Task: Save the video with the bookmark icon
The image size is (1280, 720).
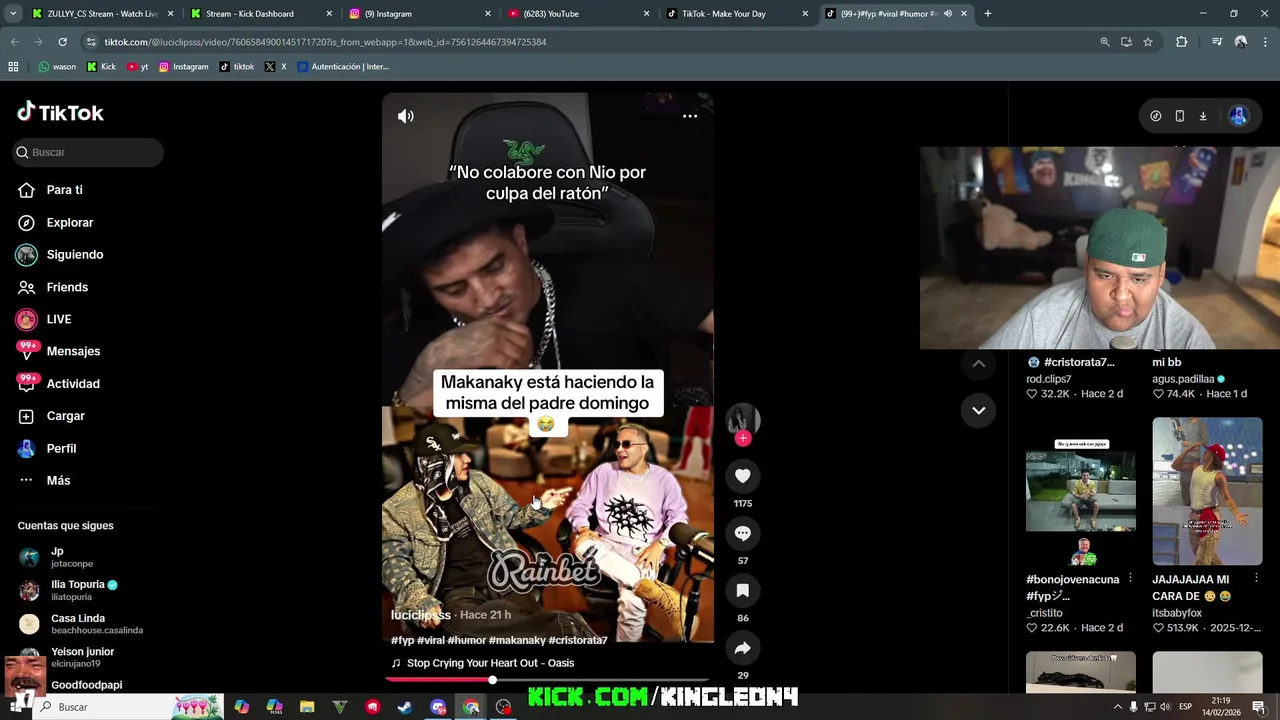Action: click(x=742, y=591)
